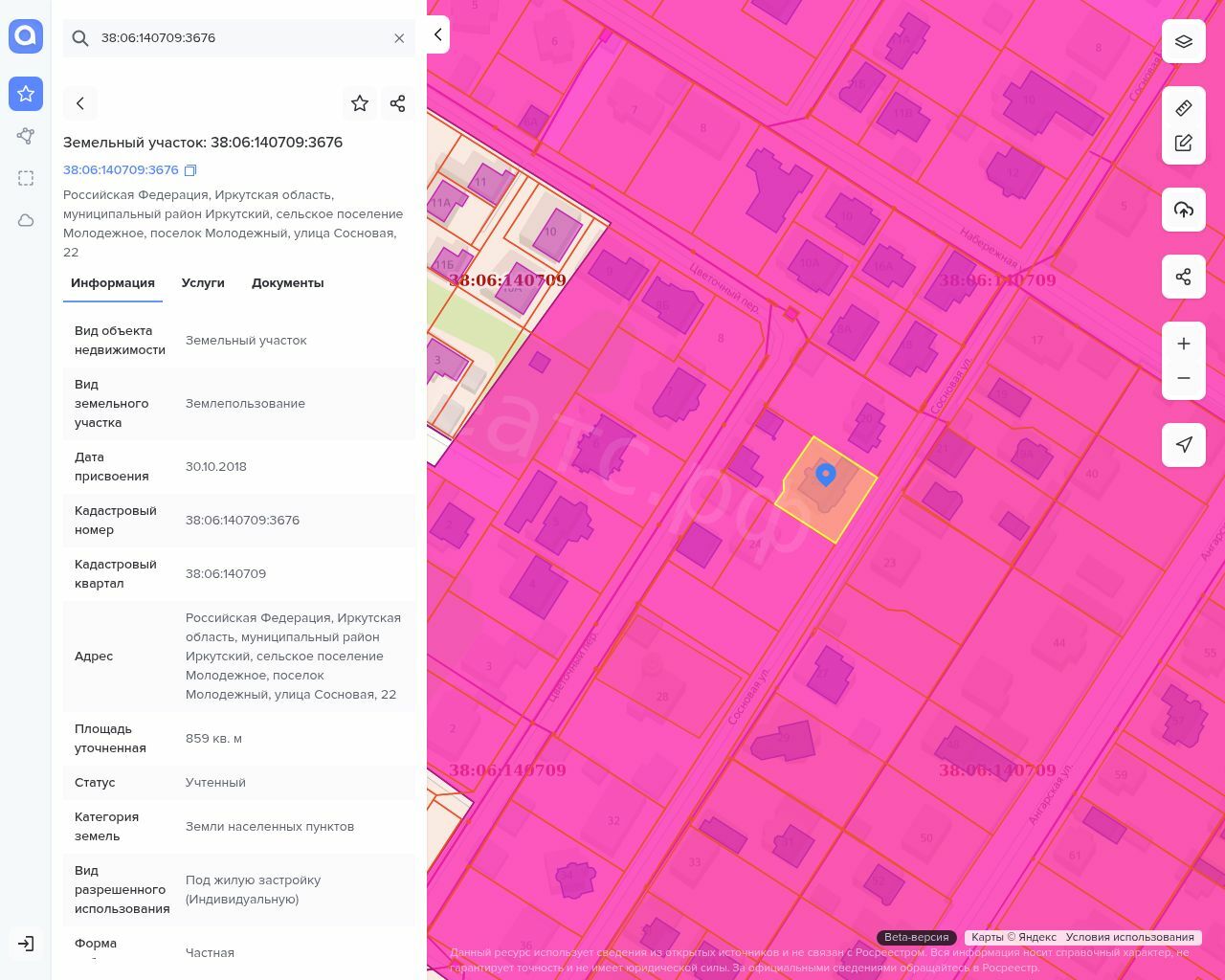
Task: Open the Условия использования link
Action: tap(1129, 937)
